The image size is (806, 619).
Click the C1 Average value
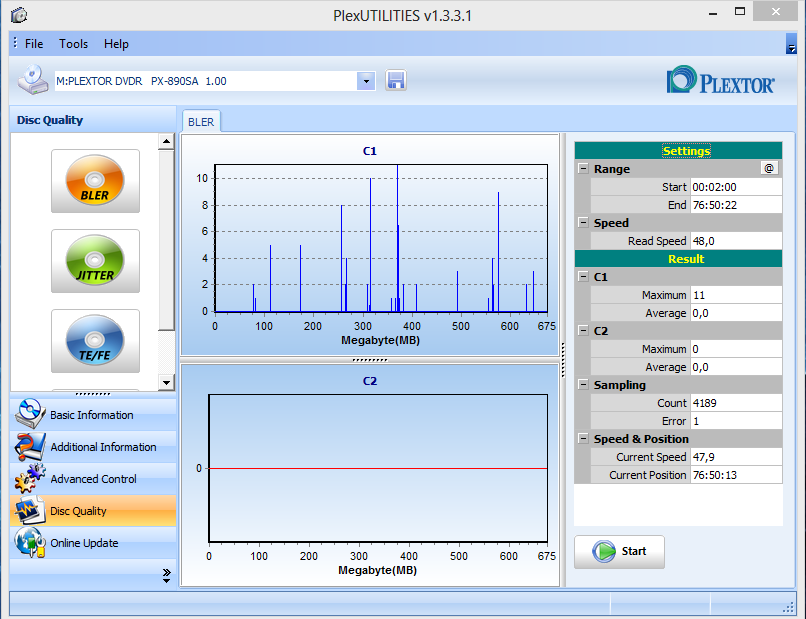click(736, 313)
